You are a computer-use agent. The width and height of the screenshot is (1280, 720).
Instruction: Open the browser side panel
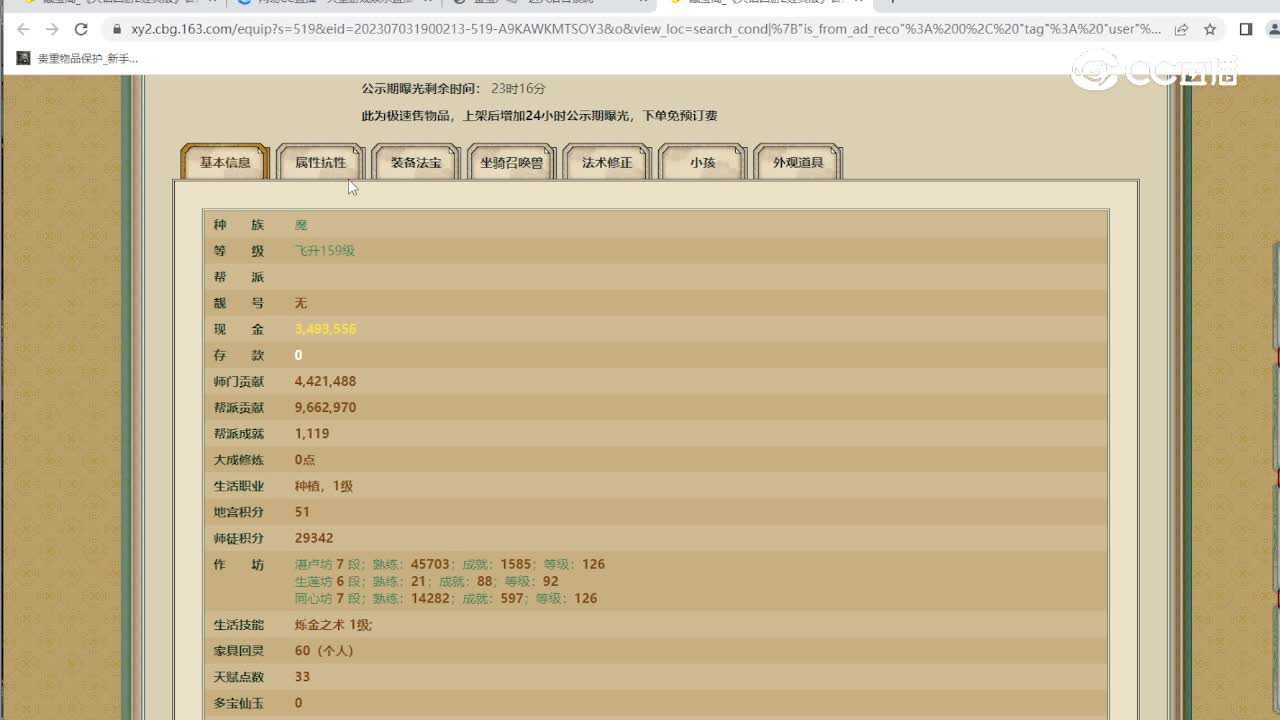point(1246,30)
